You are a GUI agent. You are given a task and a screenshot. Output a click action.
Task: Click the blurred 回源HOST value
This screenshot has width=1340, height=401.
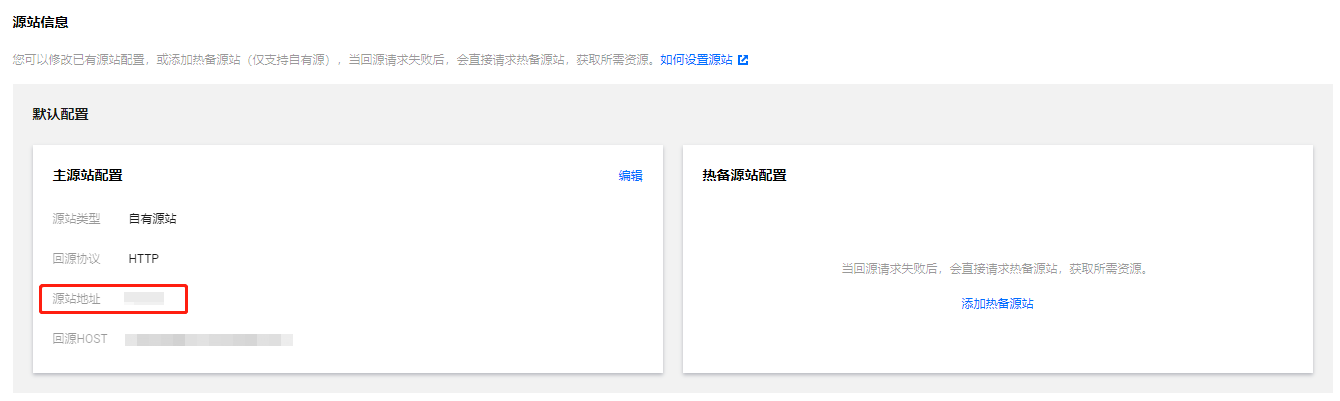[209, 339]
